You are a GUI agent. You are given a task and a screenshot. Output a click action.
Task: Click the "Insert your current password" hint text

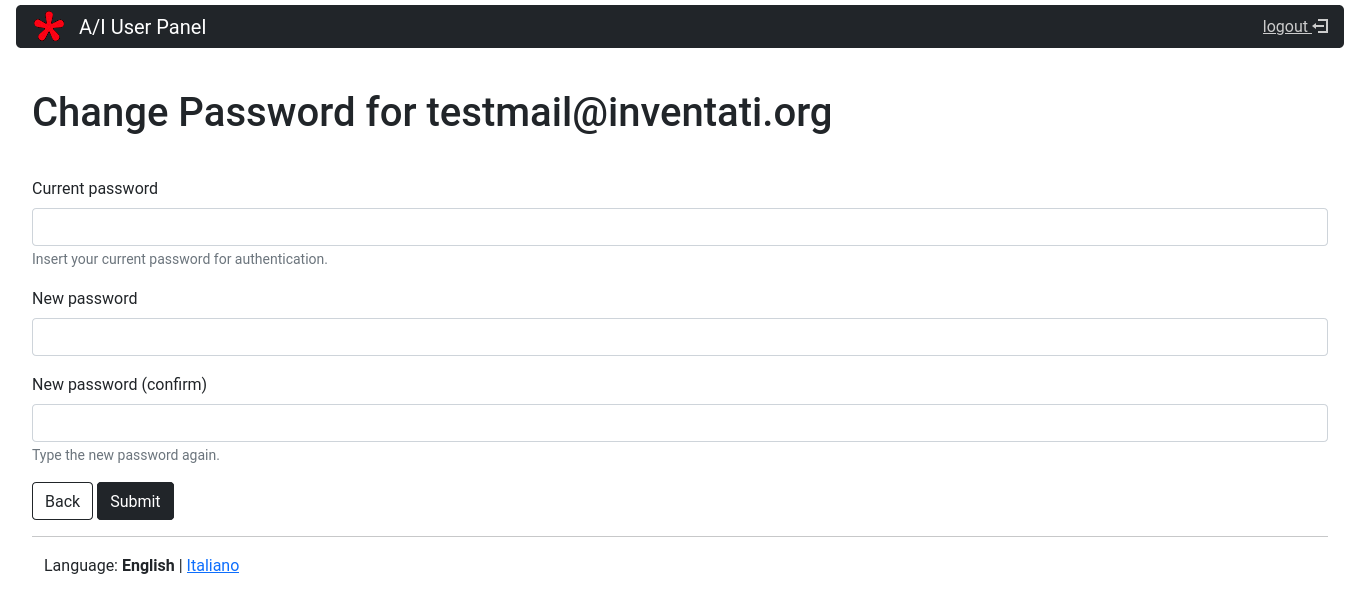click(180, 260)
